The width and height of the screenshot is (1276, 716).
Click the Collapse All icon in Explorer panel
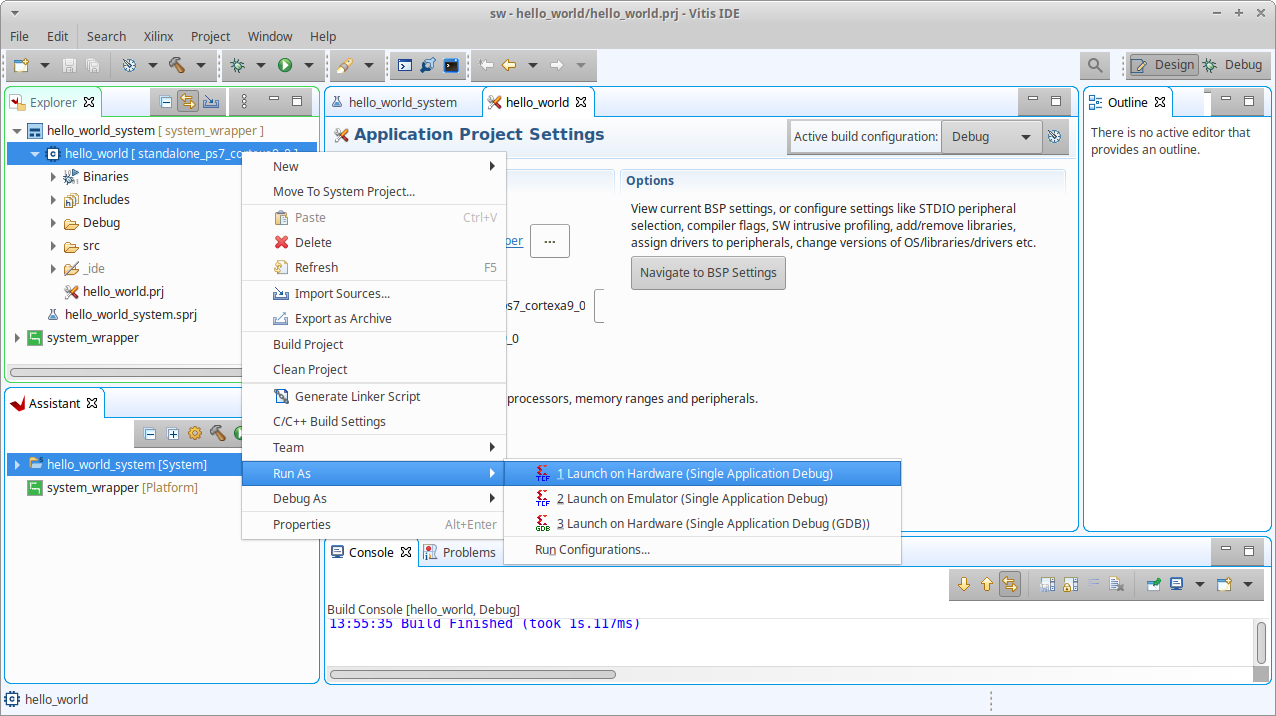(166, 101)
